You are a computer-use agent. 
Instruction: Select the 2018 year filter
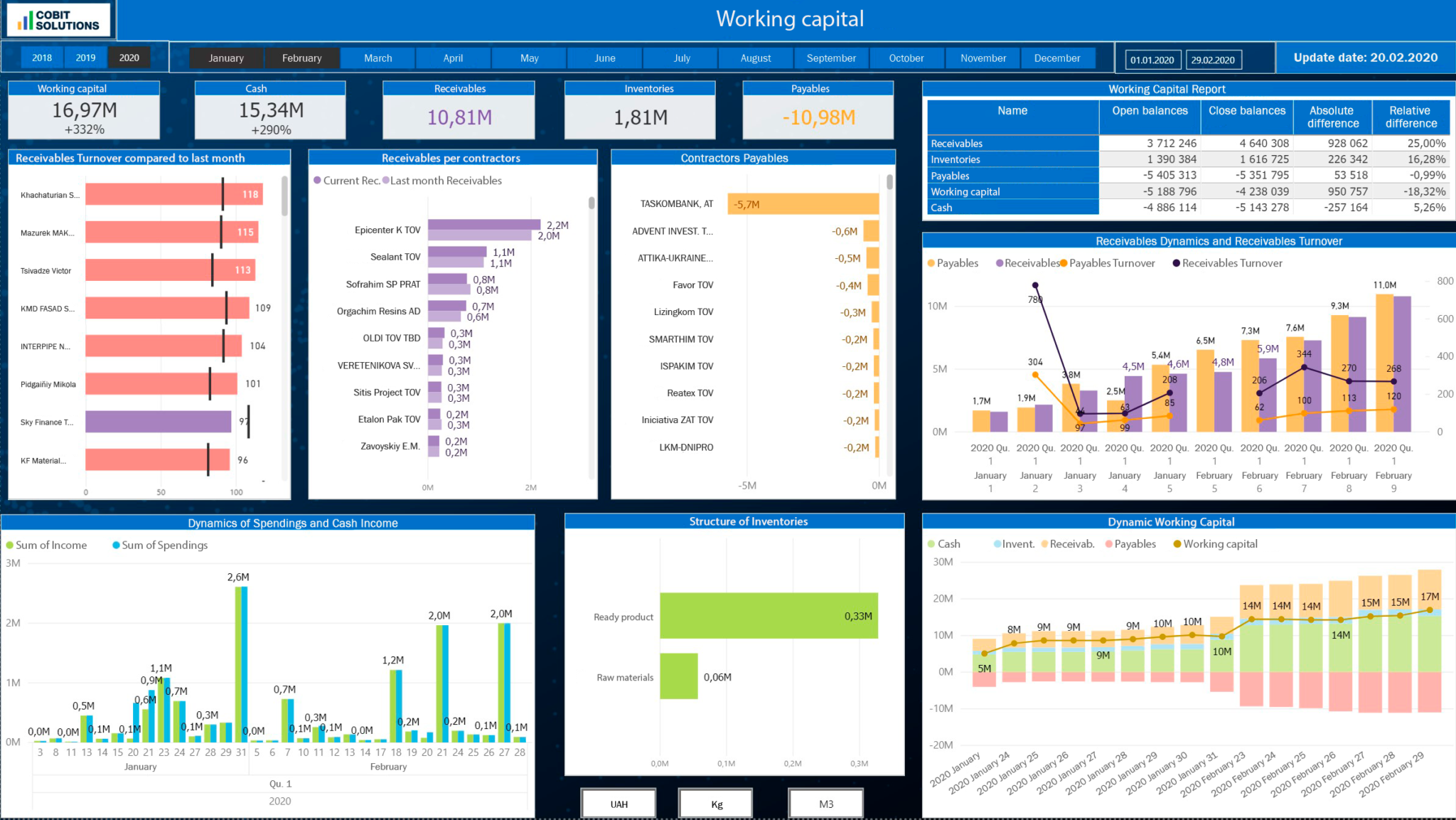(41, 57)
